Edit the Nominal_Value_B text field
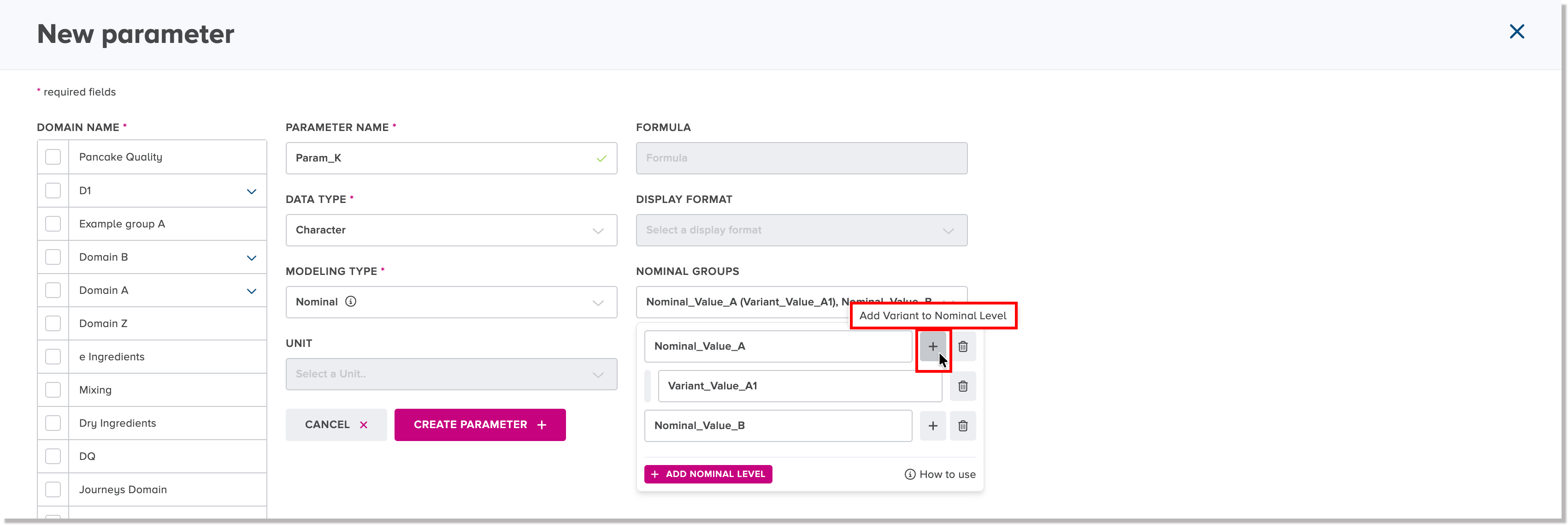The width and height of the screenshot is (1568, 525). [x=778, y=426]
